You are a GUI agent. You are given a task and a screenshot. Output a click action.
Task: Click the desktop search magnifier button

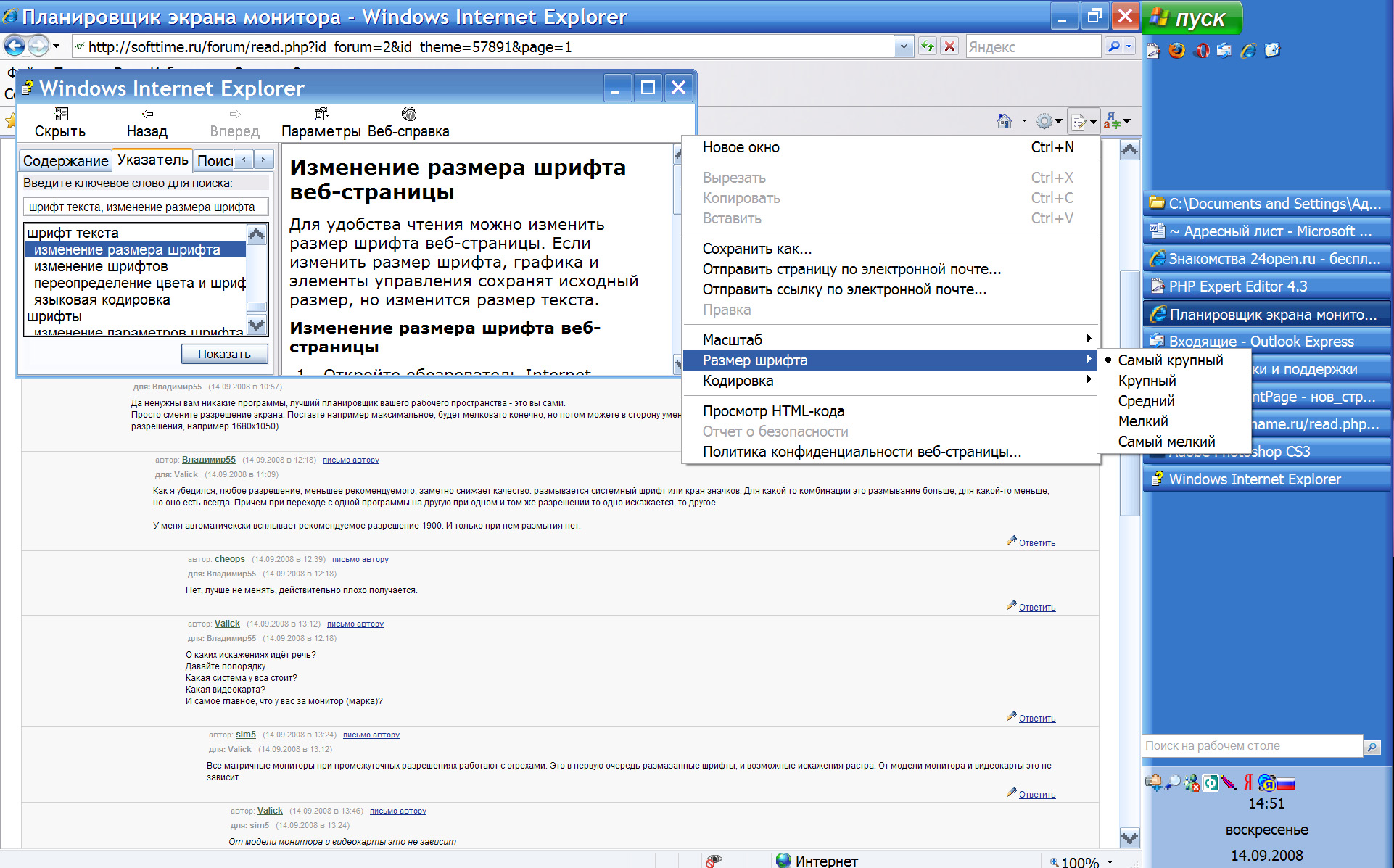point(1372,746)
